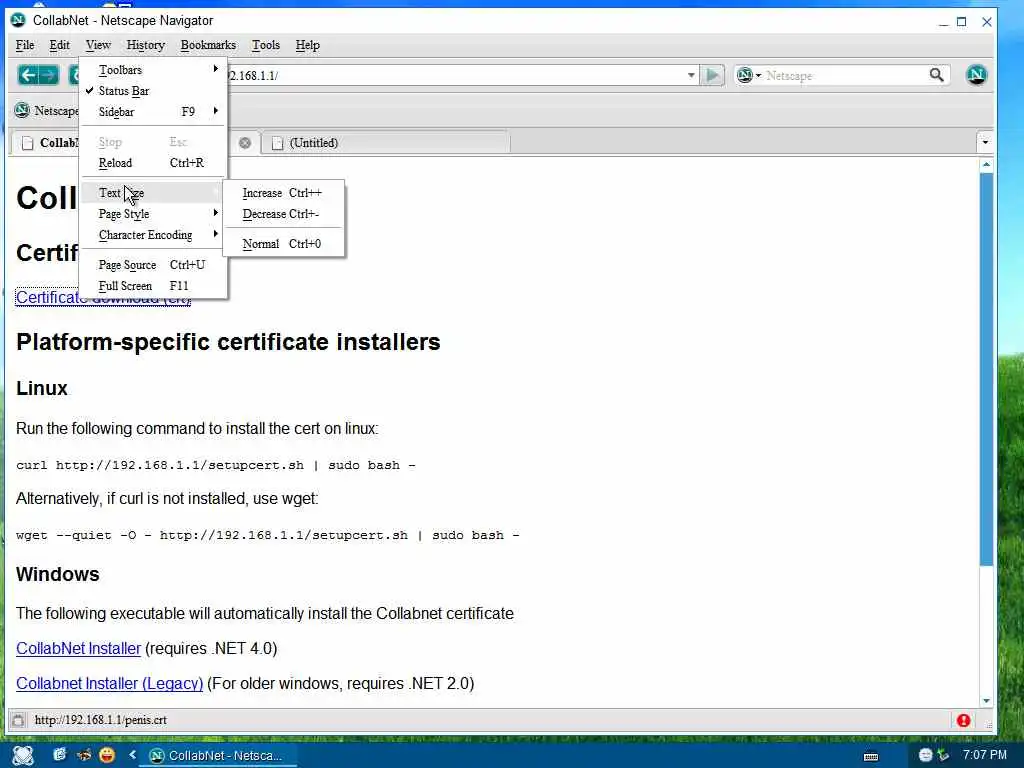Open the search engine selector dropdown arrow
The image size is (1024, 768).
tap(758, 76)
